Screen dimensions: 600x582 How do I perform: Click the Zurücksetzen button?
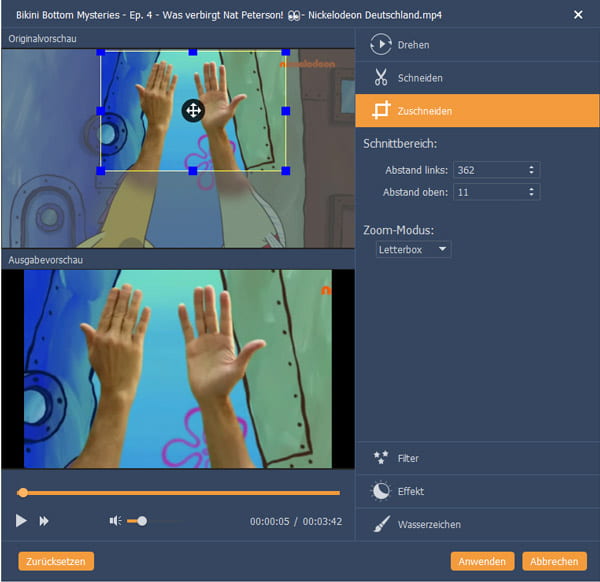(x=56, y=561)
